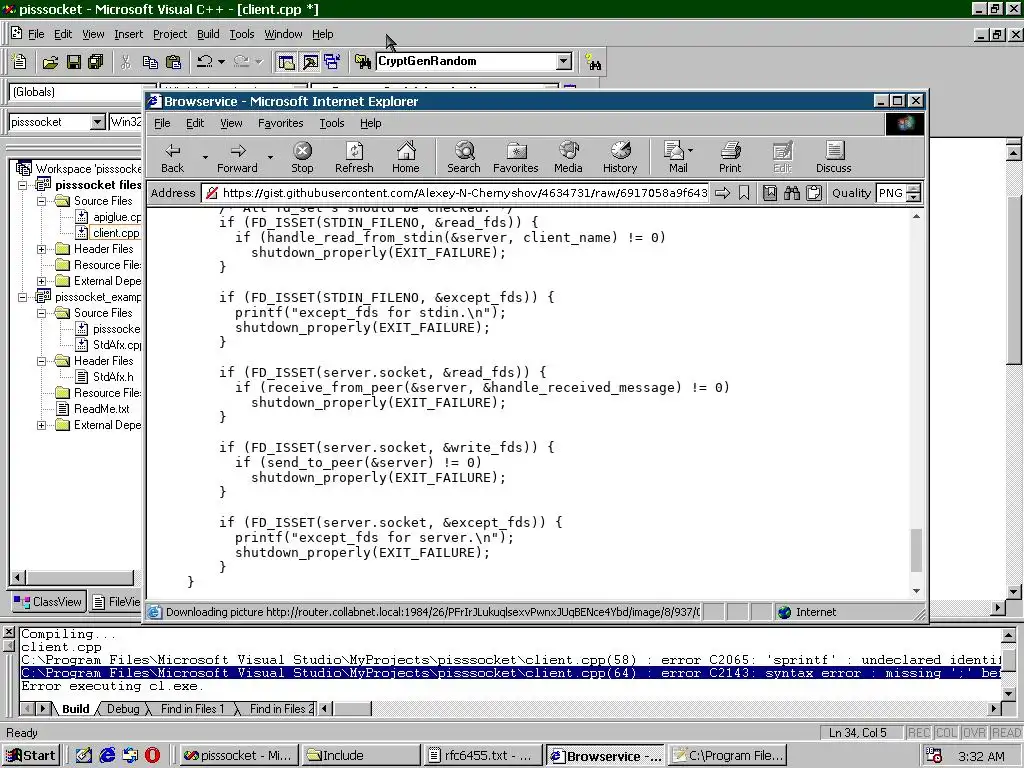Open the Window List icon
The height and width of the screenshot is (768, 1024).
tap(332, 62)
